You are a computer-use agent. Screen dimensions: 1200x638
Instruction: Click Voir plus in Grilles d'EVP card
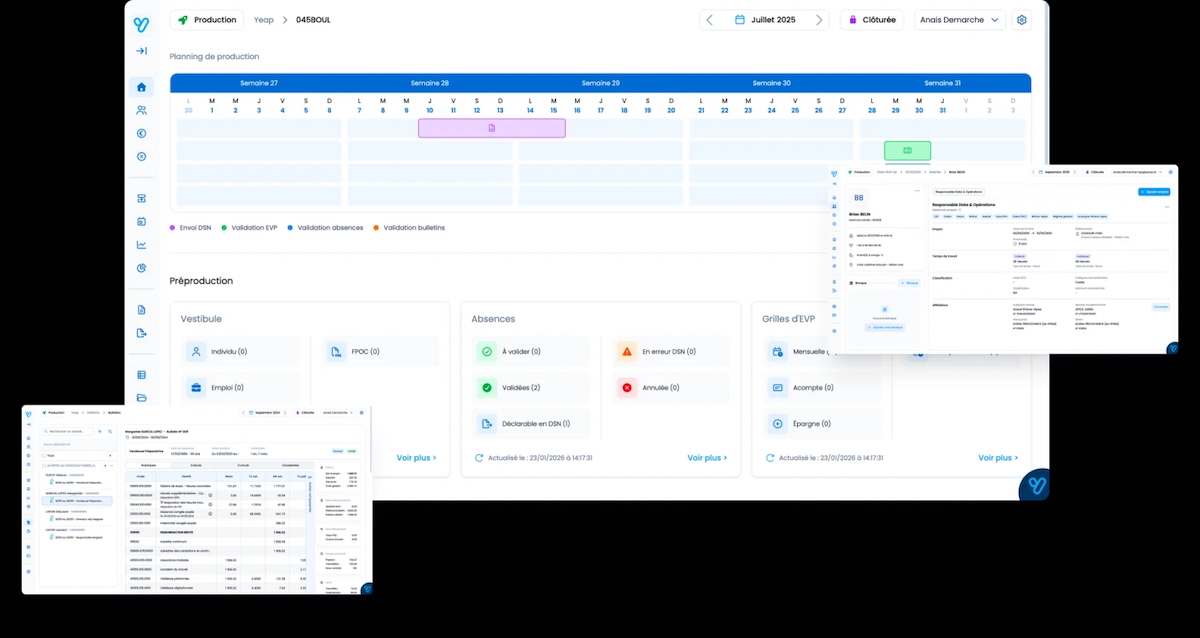pyautogui.click(x=997, y=458)
